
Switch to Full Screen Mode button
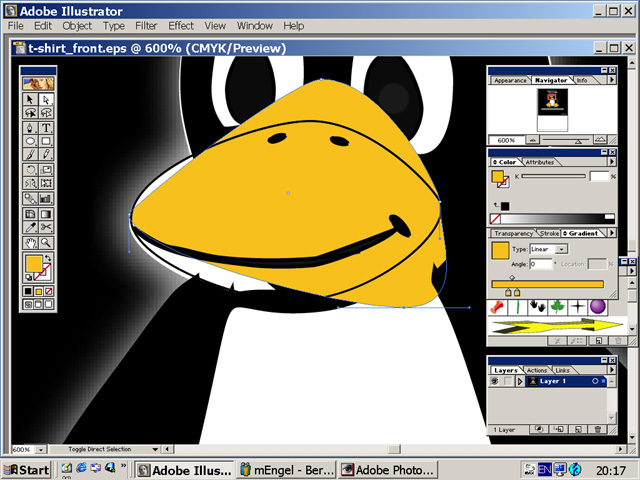[49, 304]
